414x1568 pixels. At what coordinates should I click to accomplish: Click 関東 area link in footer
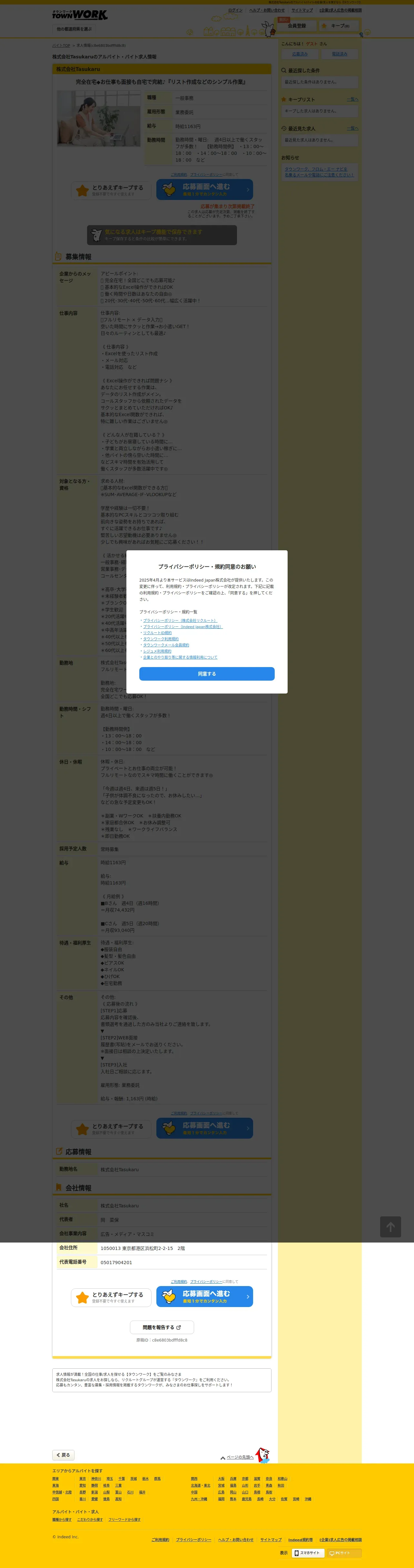point(55,1479)
